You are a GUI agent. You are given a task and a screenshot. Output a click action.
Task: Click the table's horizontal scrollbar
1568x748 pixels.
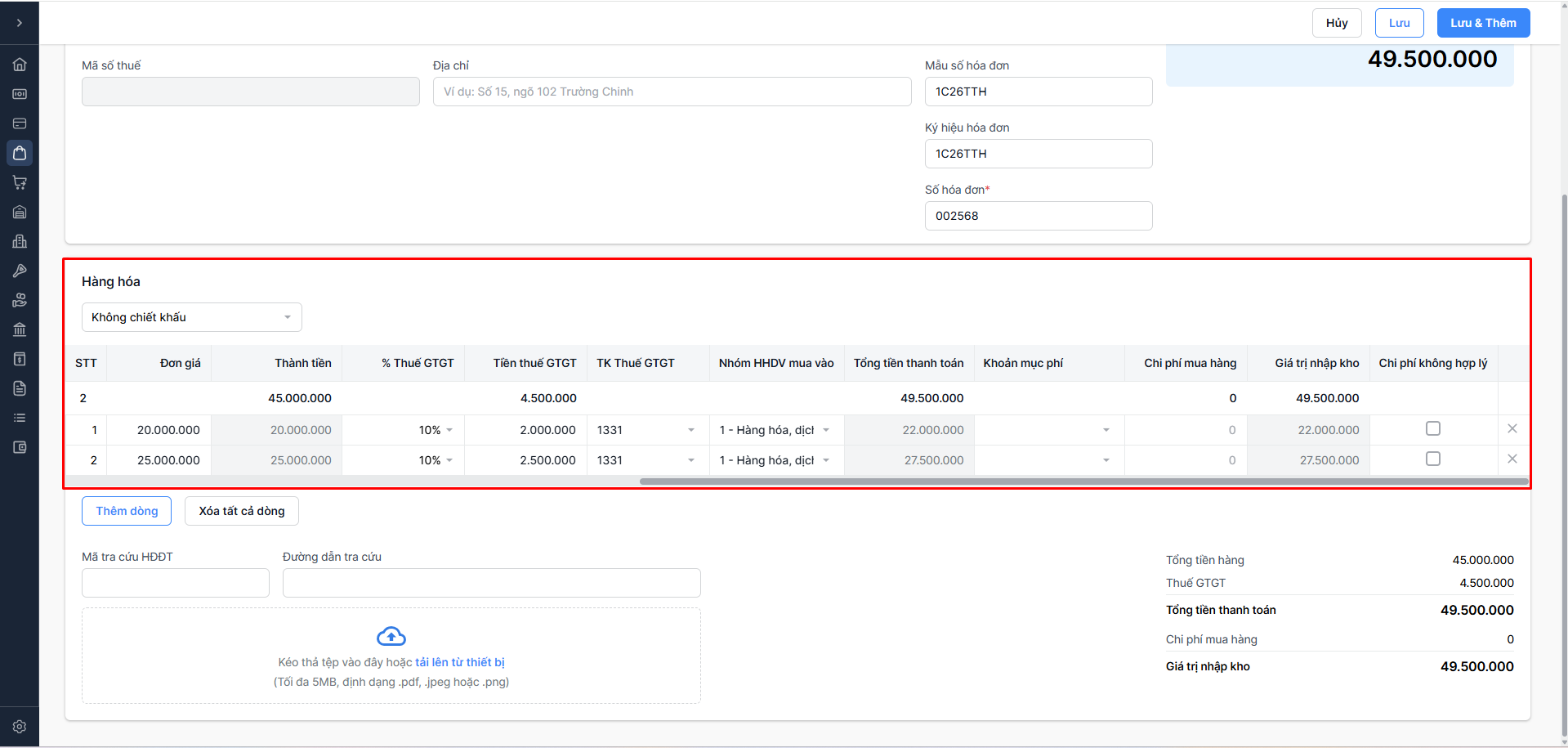pos(1083,481)
